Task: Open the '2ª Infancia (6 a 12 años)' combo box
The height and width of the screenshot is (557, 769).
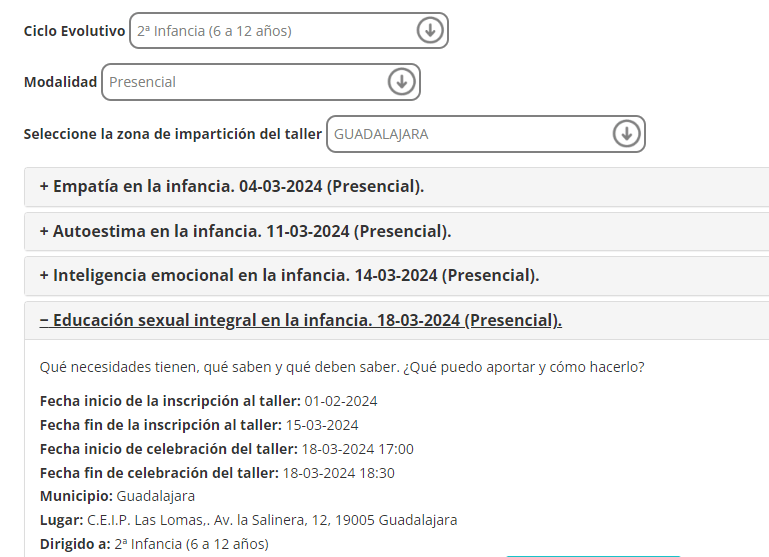Action: pyautogui.click(x=270, y=31)
